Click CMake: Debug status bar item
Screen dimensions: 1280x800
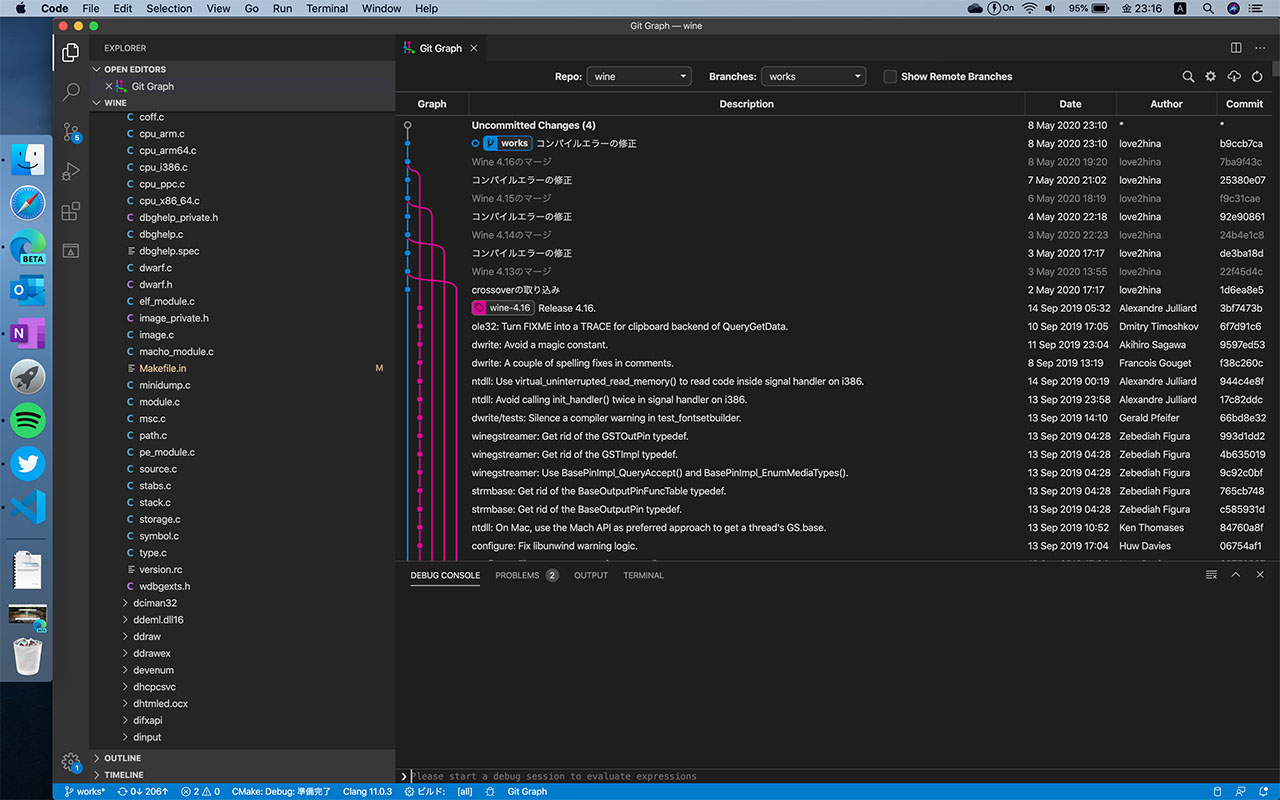click(x=281, y=791)
